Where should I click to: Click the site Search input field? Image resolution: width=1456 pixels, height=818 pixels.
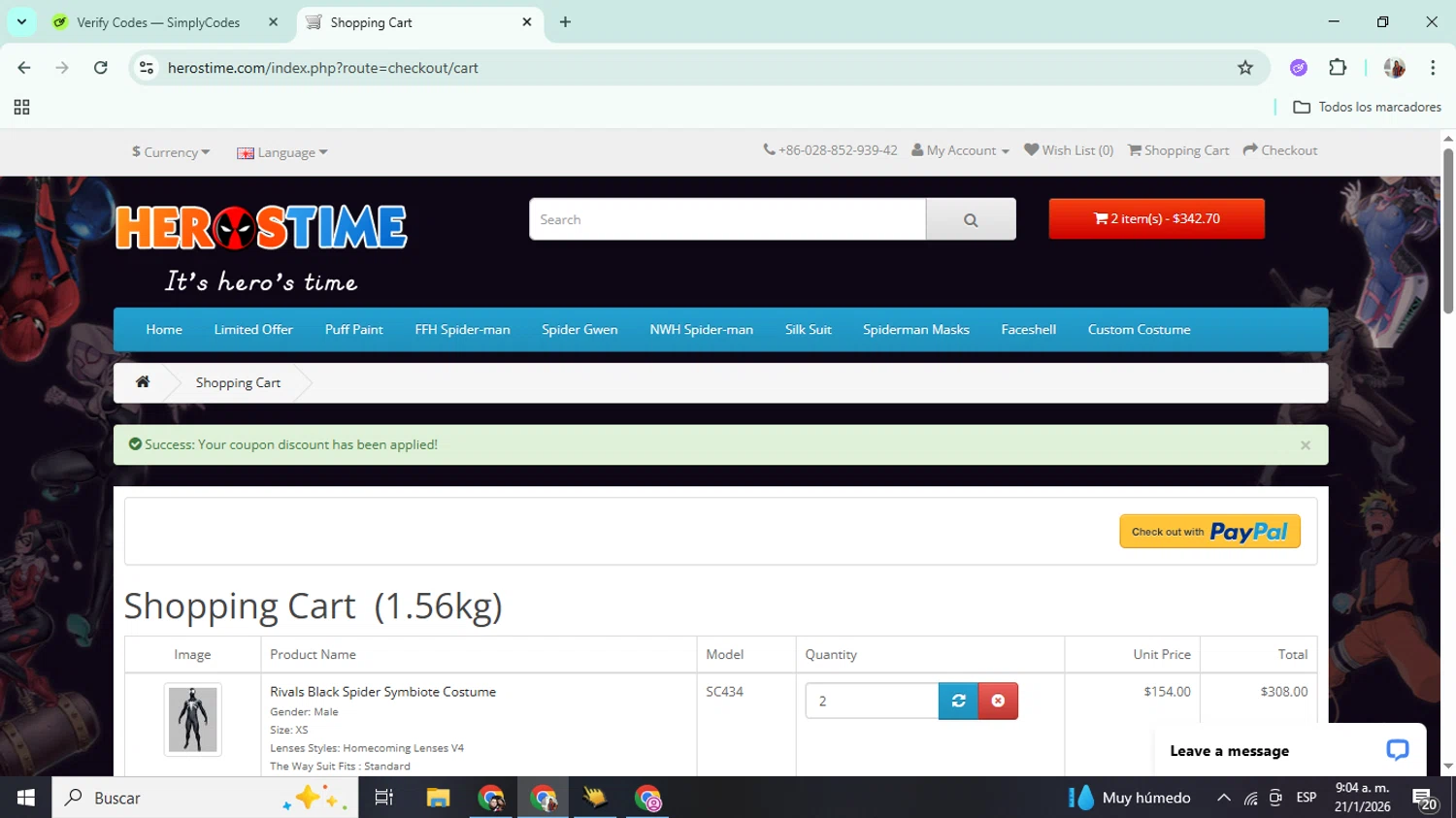coord(727,219)
